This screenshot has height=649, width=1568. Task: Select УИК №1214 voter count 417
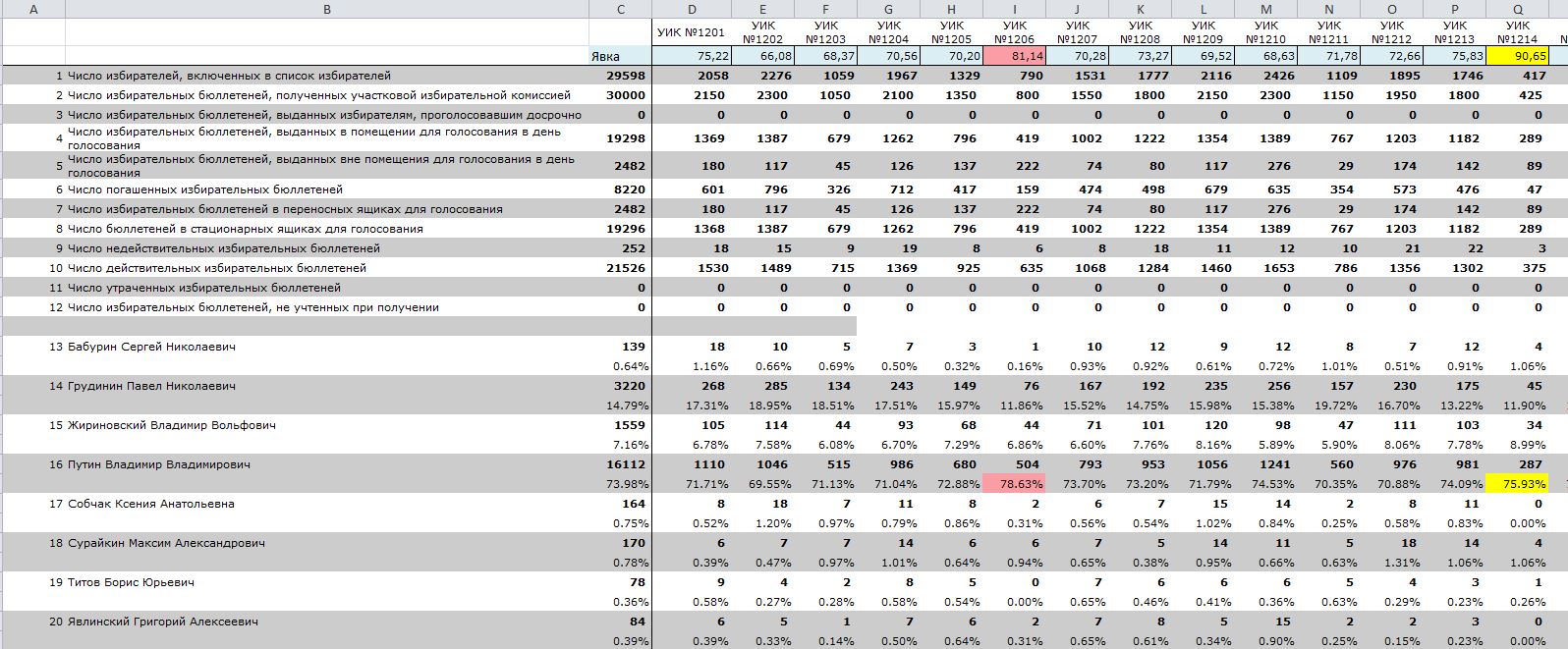(x=1517, y=76)
